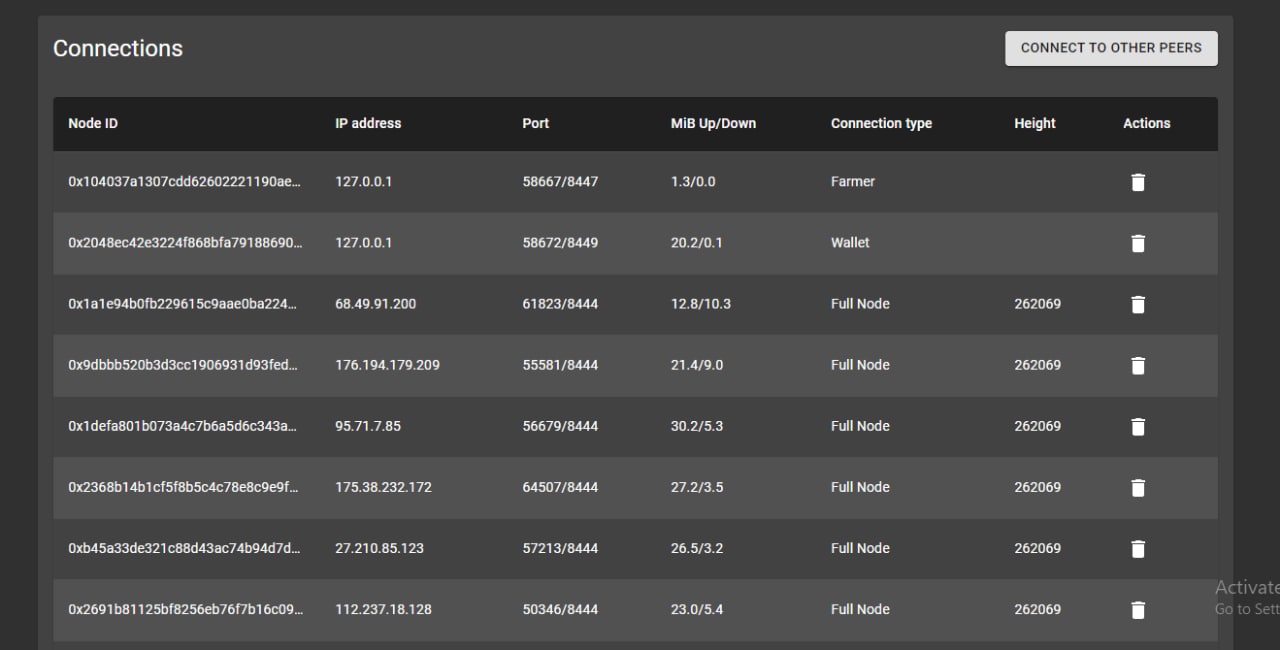Click the Port column header
Viewport: 1280px width, 650px height.
[x=536, y=123]
